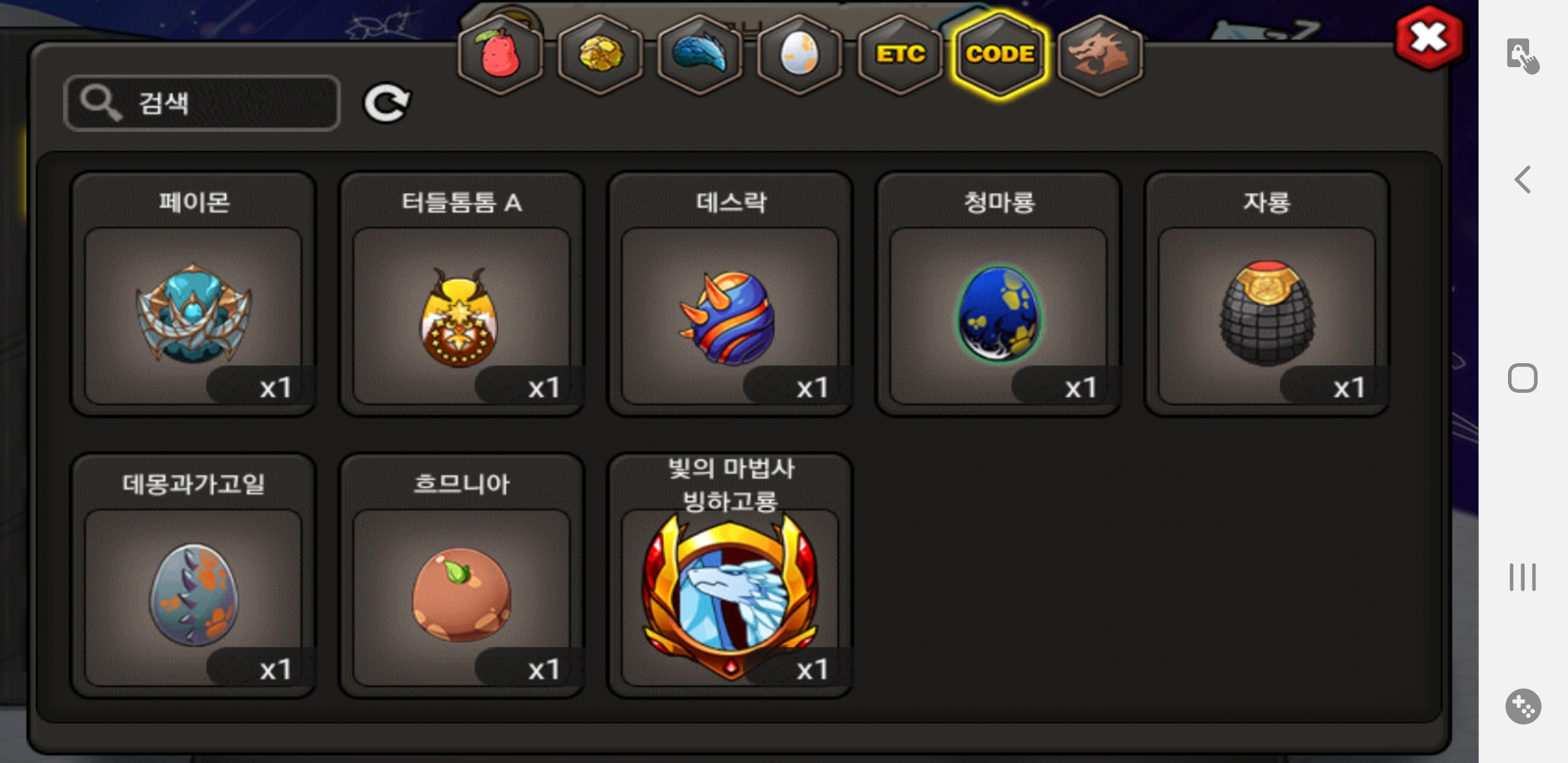Focus the 검색 search field

[x=202, y=103]
